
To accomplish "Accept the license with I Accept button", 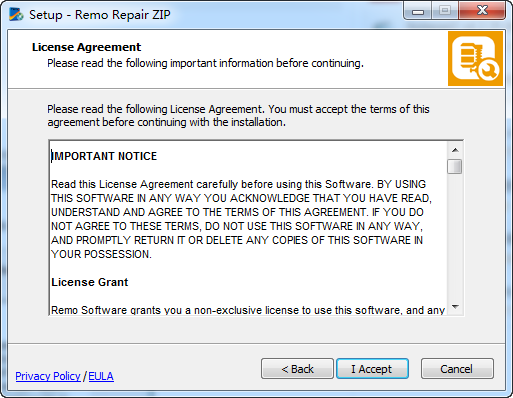I will tap(372, 369).
